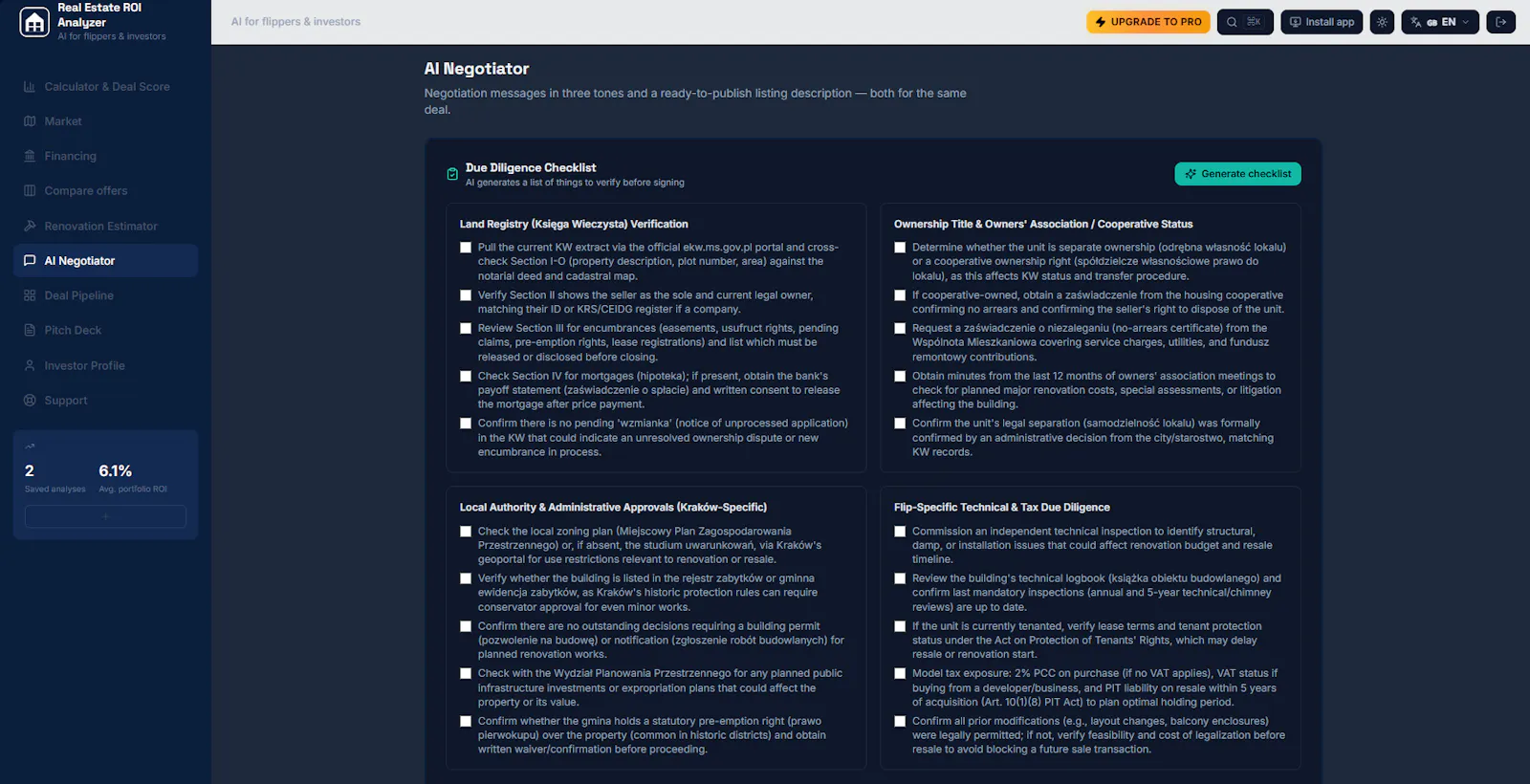Open the EN language dropdown
The width and height of the screenshot is (1530, 784).
tap(1440, 22)
